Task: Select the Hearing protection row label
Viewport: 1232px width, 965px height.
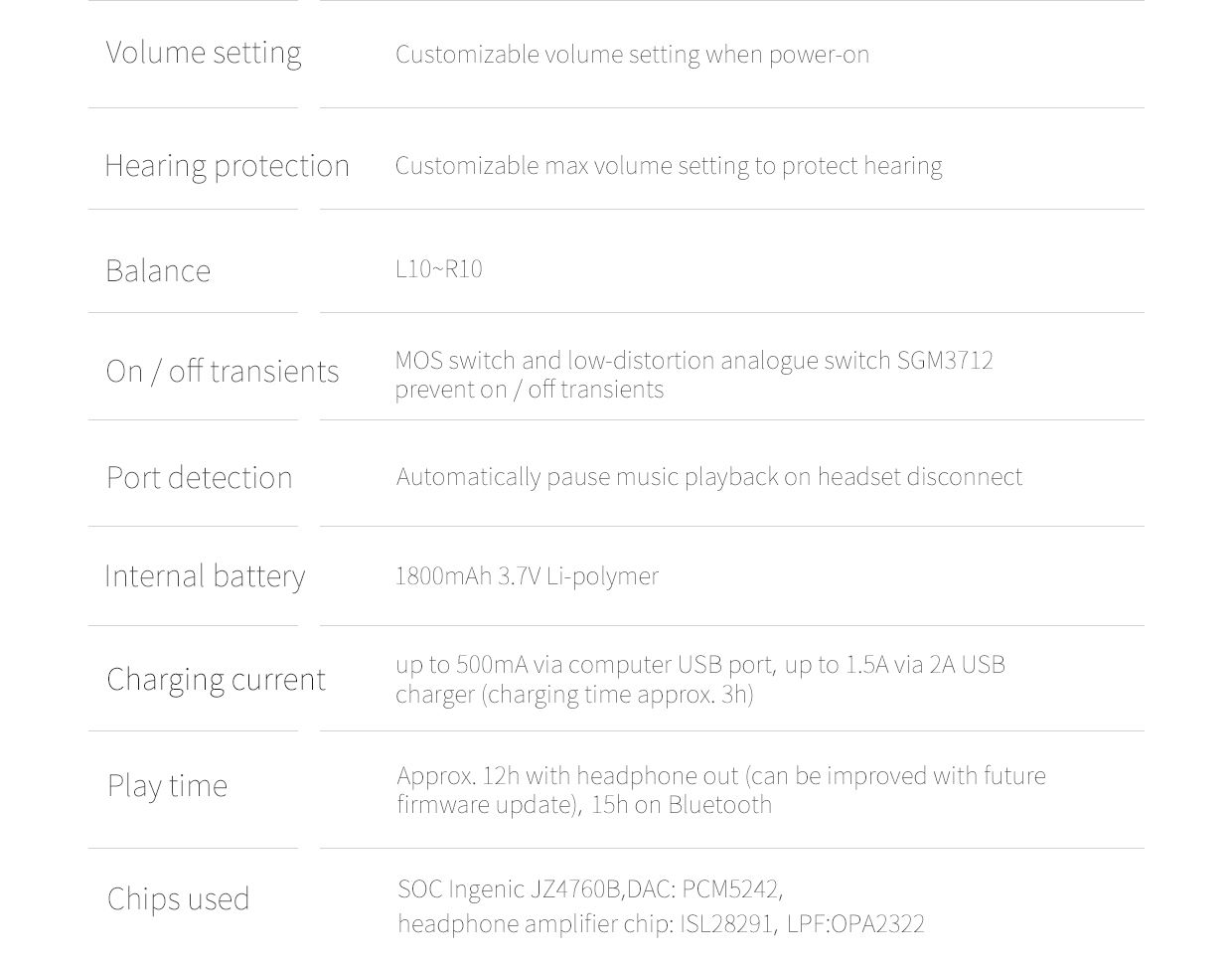Action: tap(227, 166)
